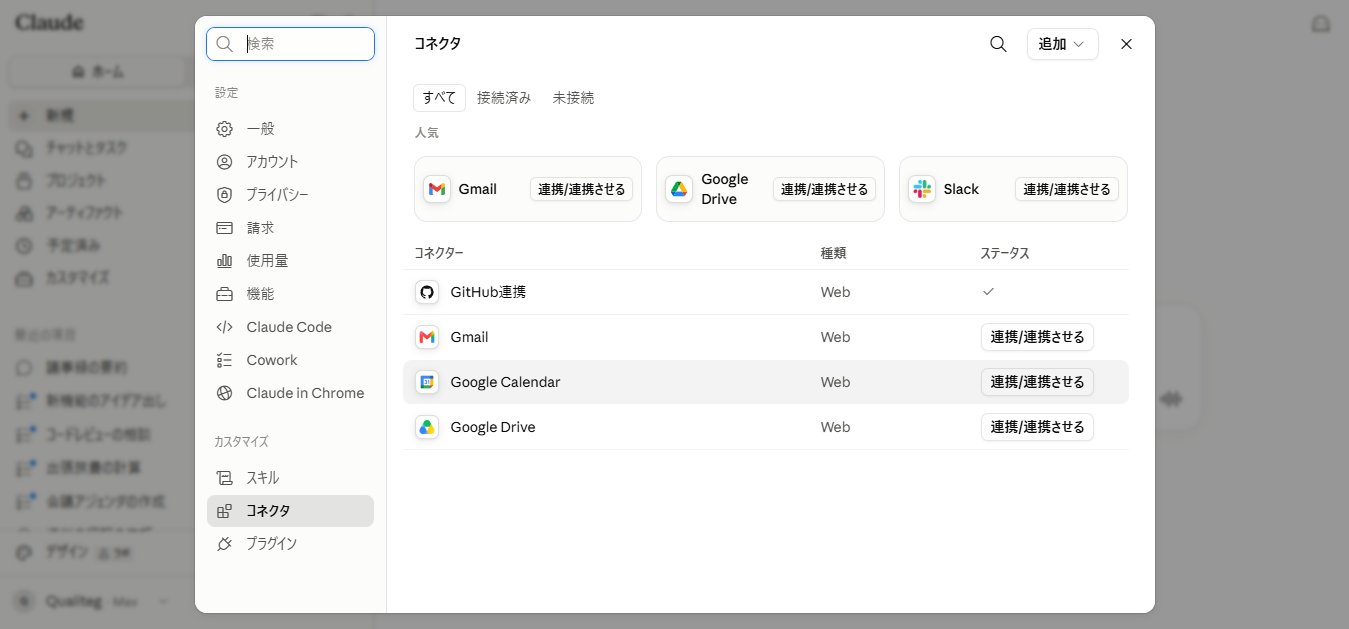Click the コネクター column header
This screenshot has width=1349, height=629.
(x=439, y=253)
